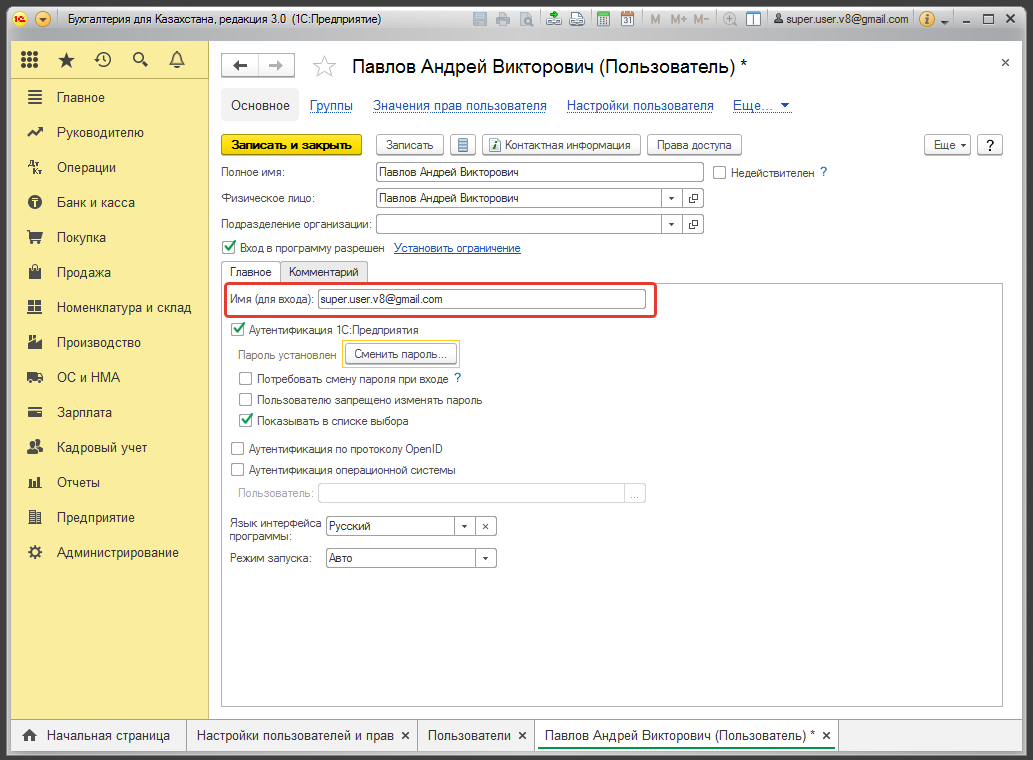Expand the 'Физическое лицо' dropdown
1033x760 pixels.
(671, 198)
